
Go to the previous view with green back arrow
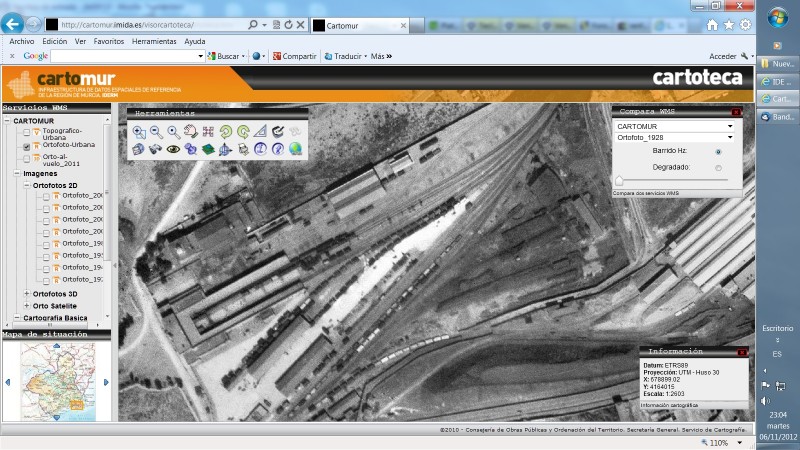point(226,132)
